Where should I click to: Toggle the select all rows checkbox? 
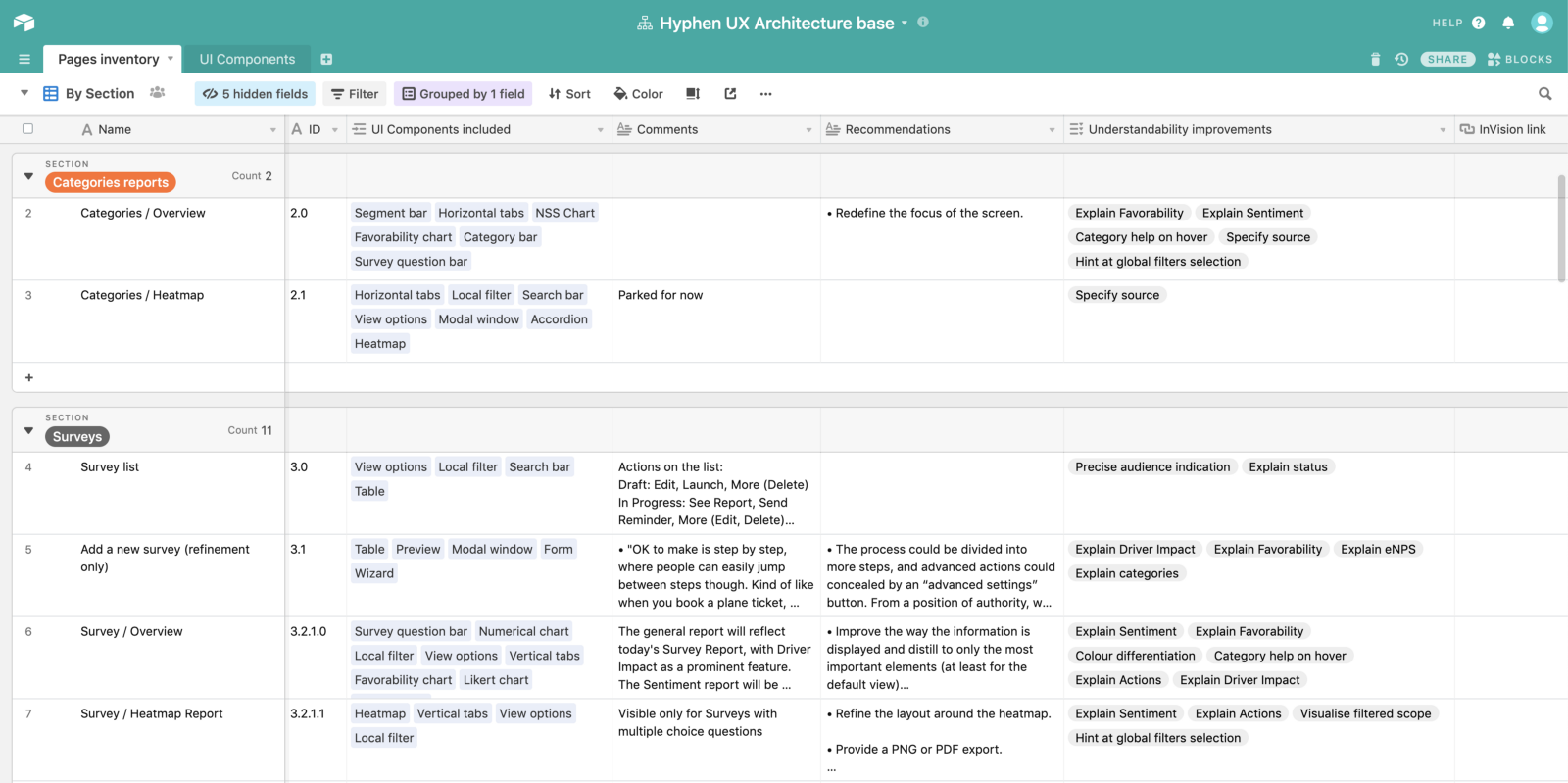tap(27, 128)
